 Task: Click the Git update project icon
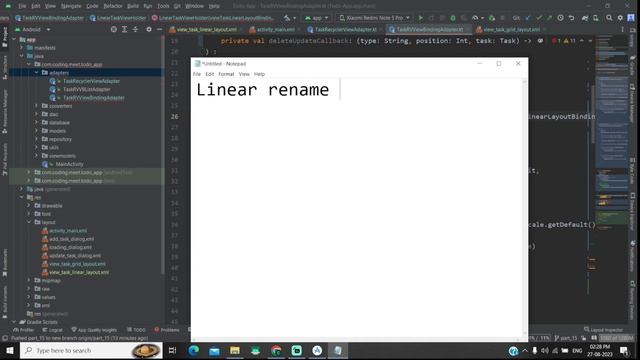click(528, 18)
